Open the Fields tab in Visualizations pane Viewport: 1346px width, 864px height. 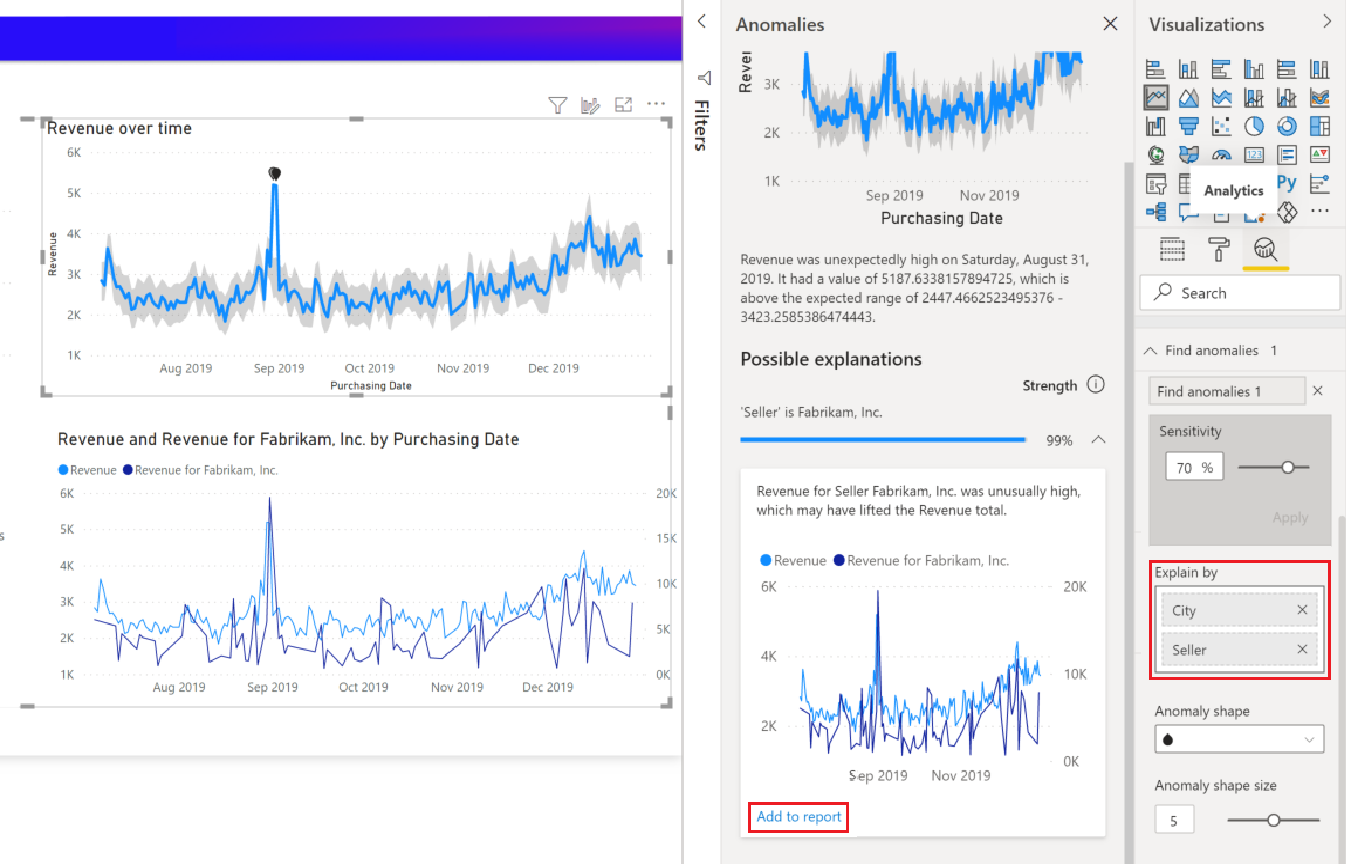1173,249
